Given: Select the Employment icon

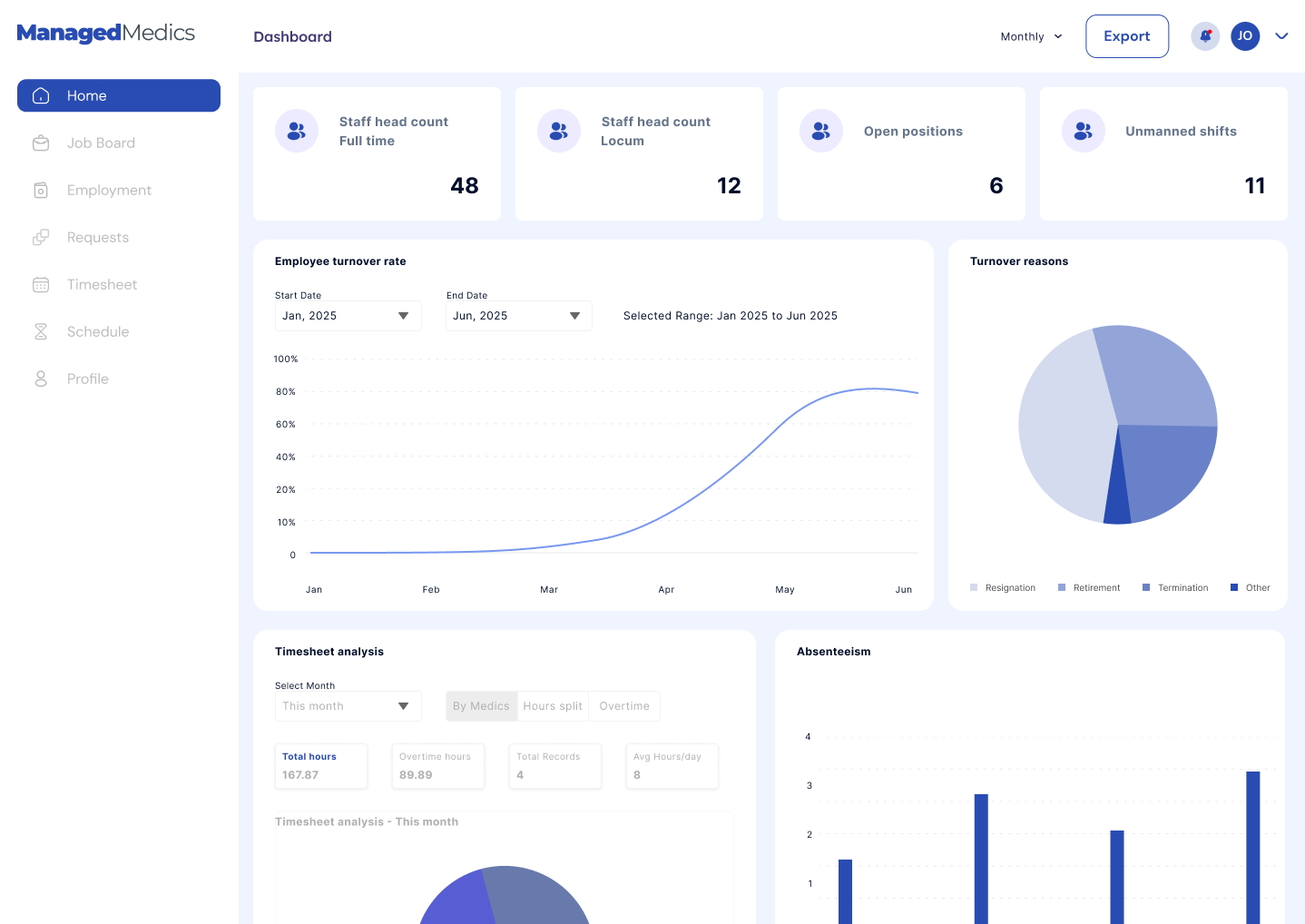Looking at the screenshot, I should pyautogui.click(x=41, y=190).
